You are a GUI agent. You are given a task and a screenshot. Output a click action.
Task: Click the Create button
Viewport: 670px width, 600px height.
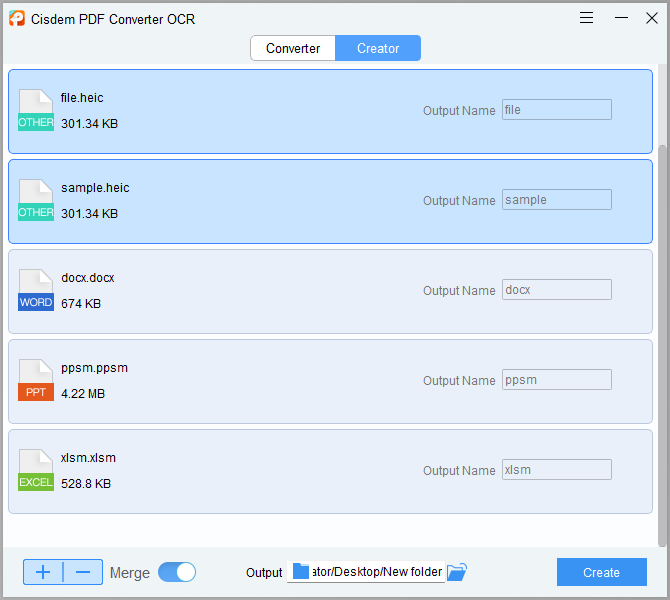pos(602,572)
